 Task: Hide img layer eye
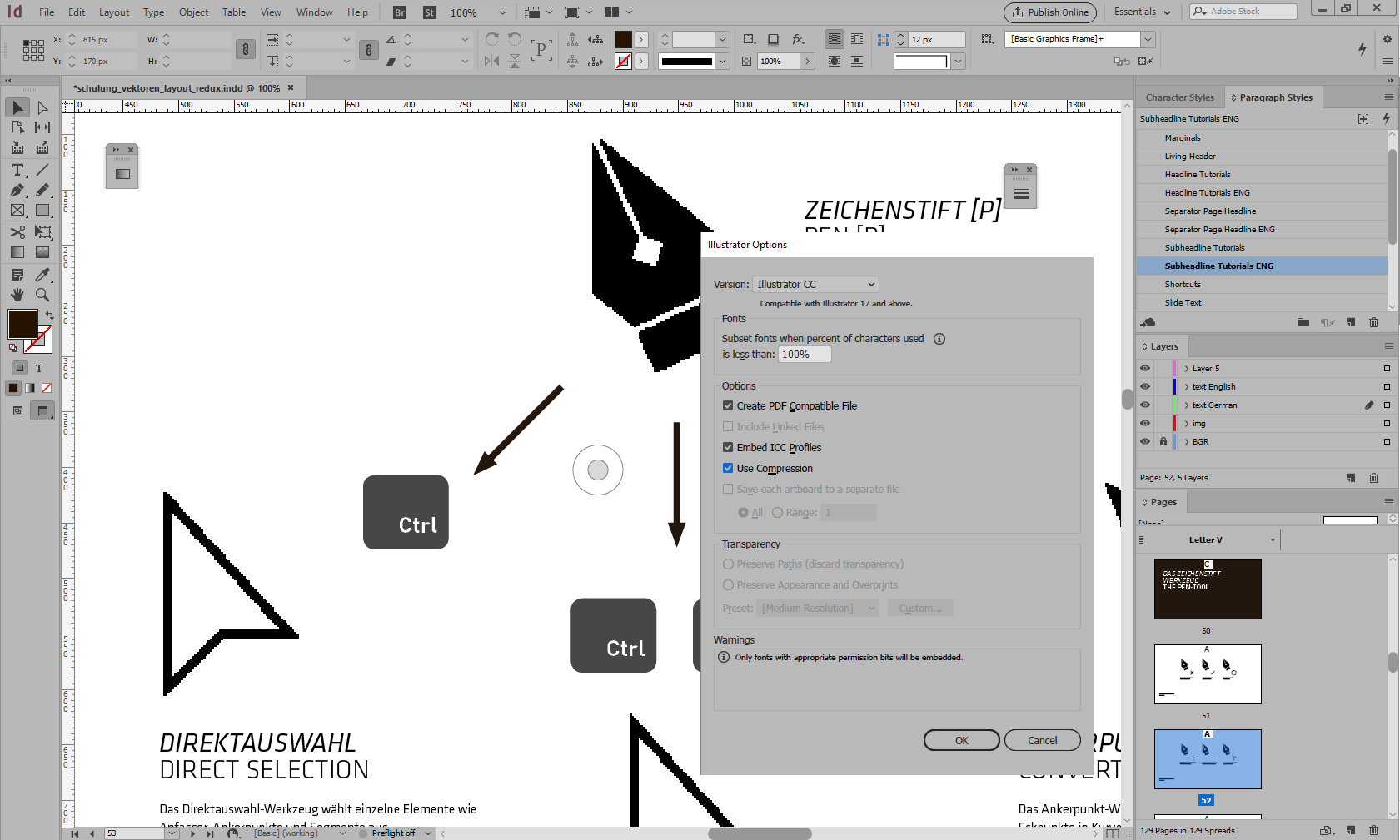tap(1145, 424)
